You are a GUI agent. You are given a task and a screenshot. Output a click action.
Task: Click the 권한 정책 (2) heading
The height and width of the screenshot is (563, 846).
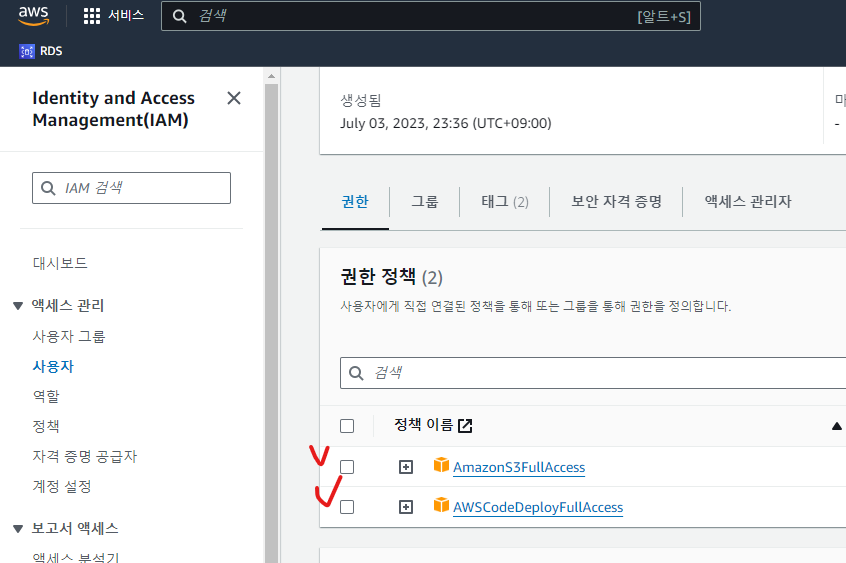(392, 277)
